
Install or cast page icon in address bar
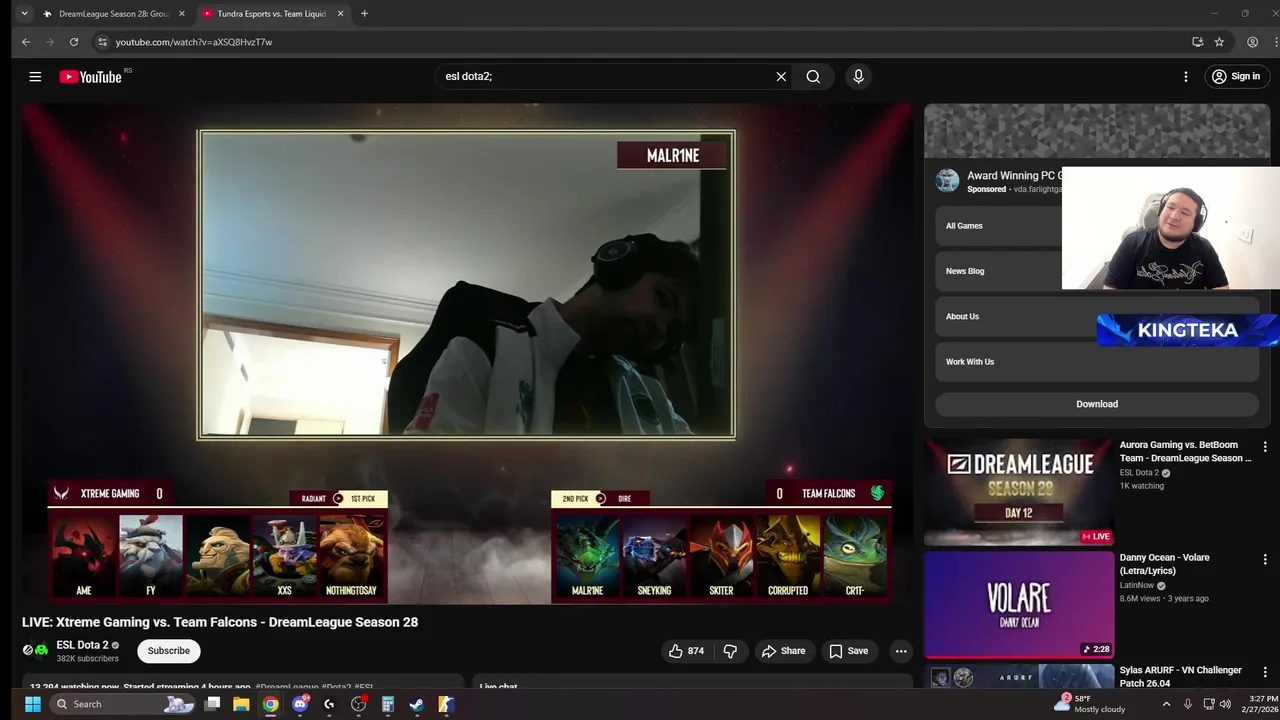click(1197, 42)
